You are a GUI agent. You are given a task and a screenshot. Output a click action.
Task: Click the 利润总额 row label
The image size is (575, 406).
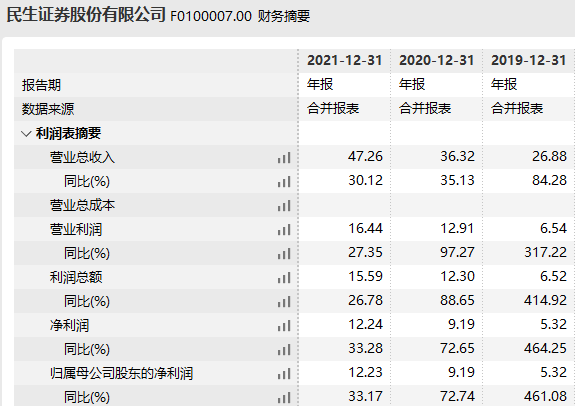(76, 277)
